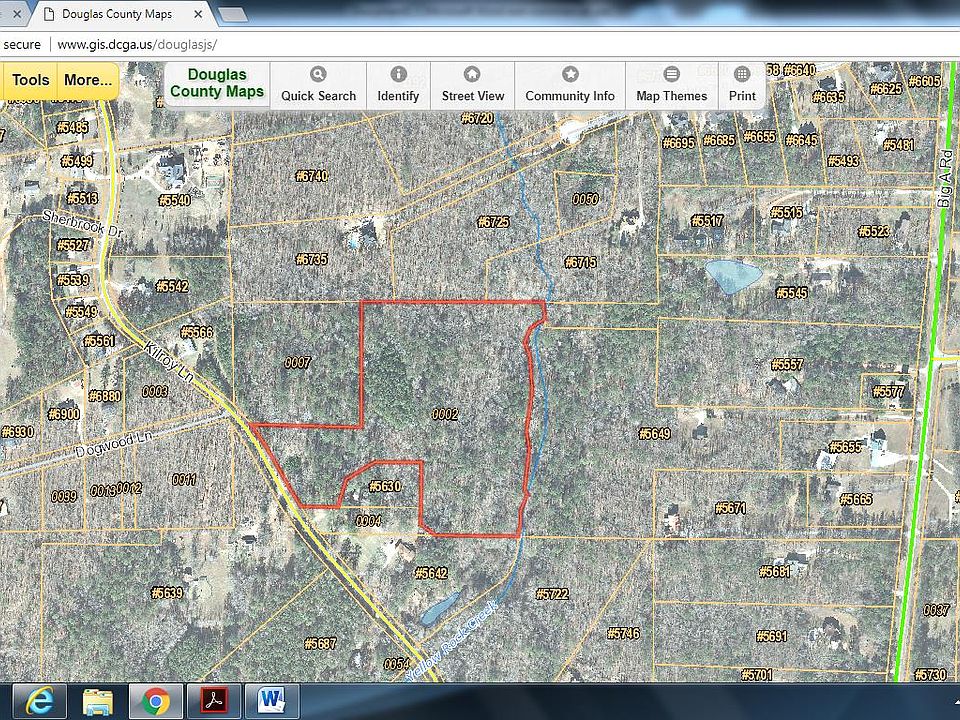Click parcel label #6900
960x720 pixels.
[64, 414]
